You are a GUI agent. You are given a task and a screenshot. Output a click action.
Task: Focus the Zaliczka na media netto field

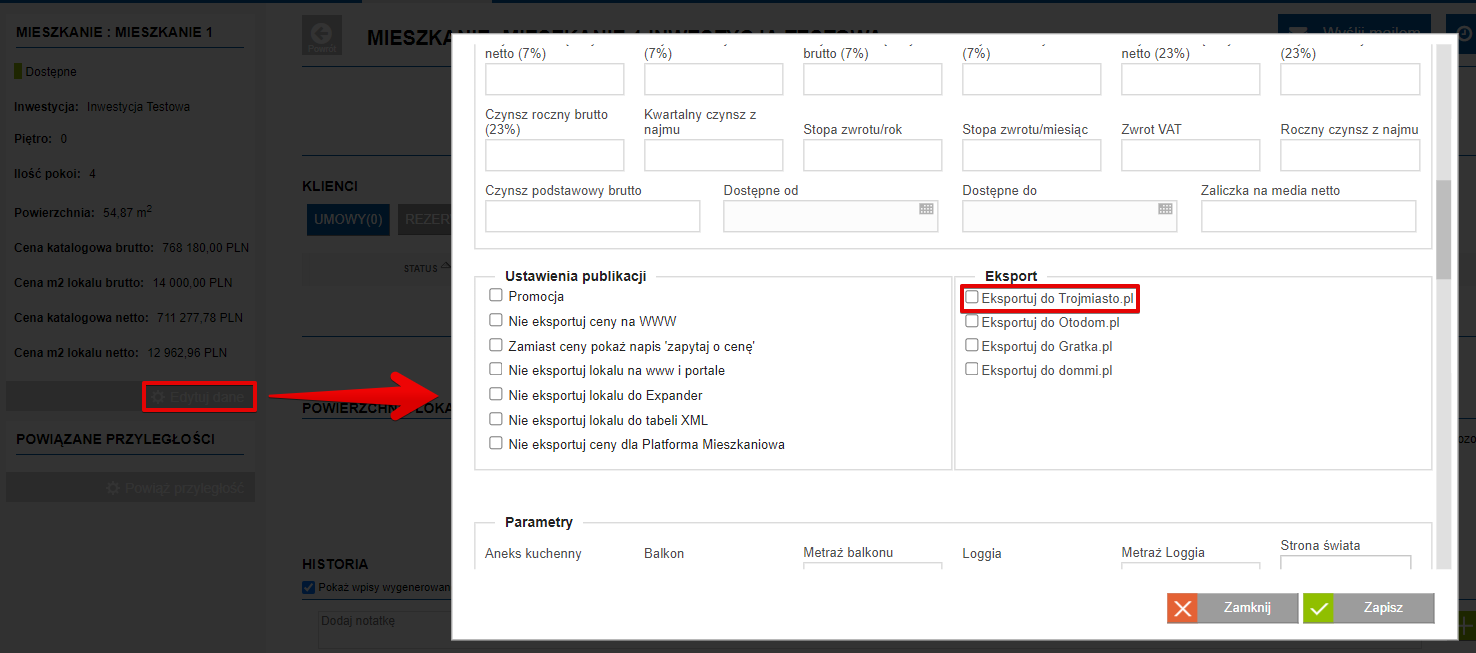(1308, 216)
